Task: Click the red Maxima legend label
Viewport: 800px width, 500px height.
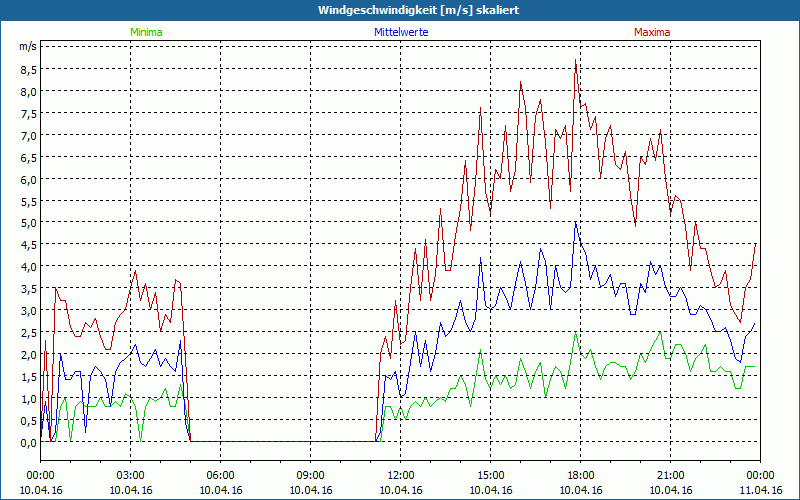Action: click(x=652, y=32)
